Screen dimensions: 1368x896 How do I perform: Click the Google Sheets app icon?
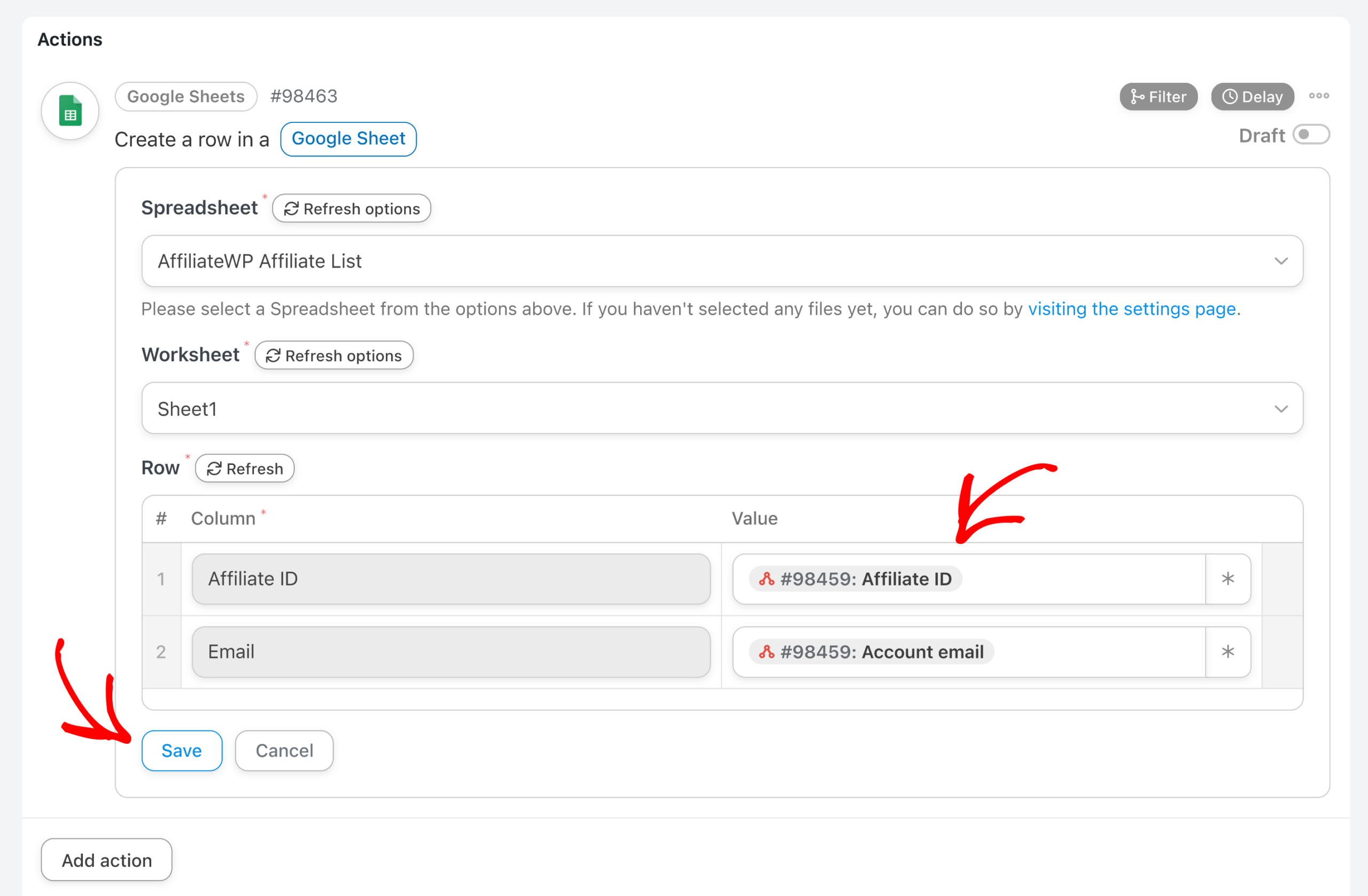click(x=70, y=111)
